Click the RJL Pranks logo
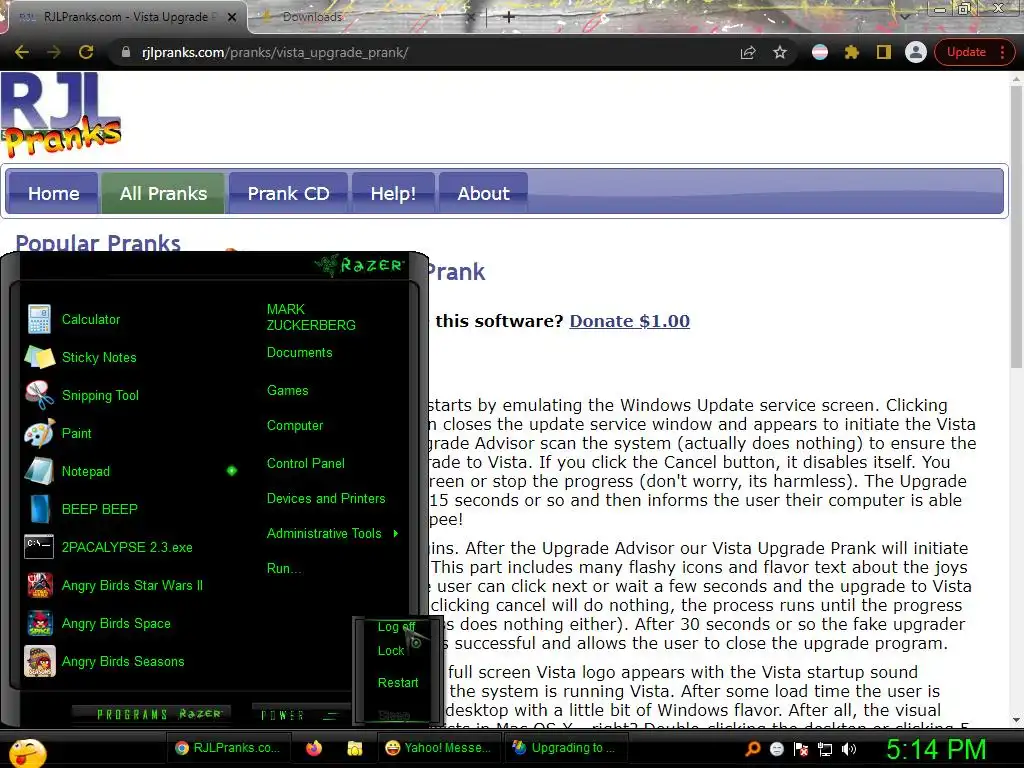The image size is (1024, 768). pyautogui.click(x=61, y=114)
